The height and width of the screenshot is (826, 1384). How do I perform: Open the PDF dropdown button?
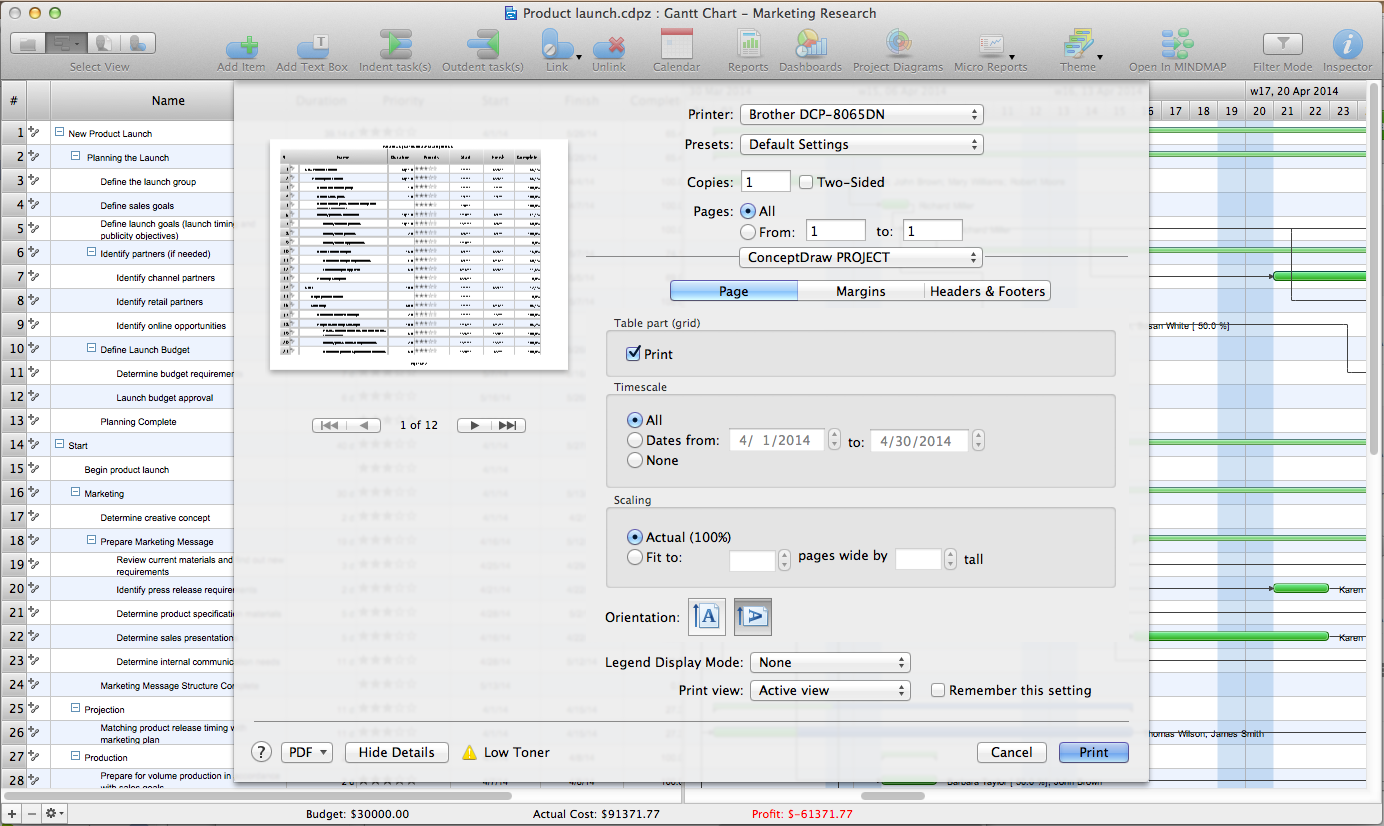coord(308,752)
